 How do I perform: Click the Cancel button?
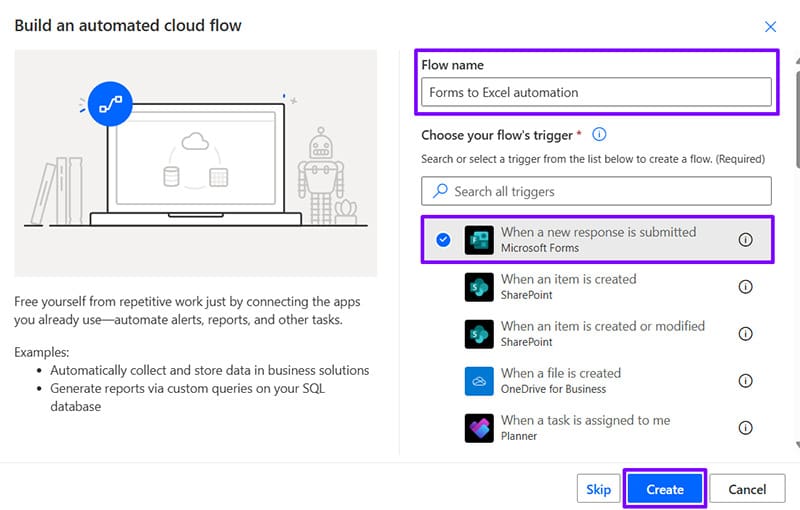click(x=747, y=489)
